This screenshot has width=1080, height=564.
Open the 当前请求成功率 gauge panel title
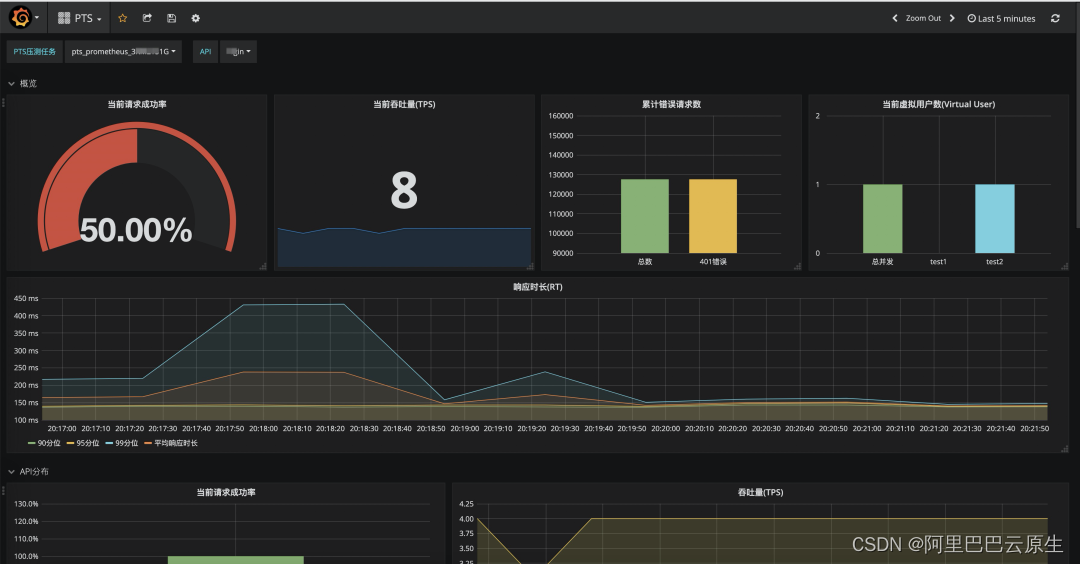tap(136, 104)
